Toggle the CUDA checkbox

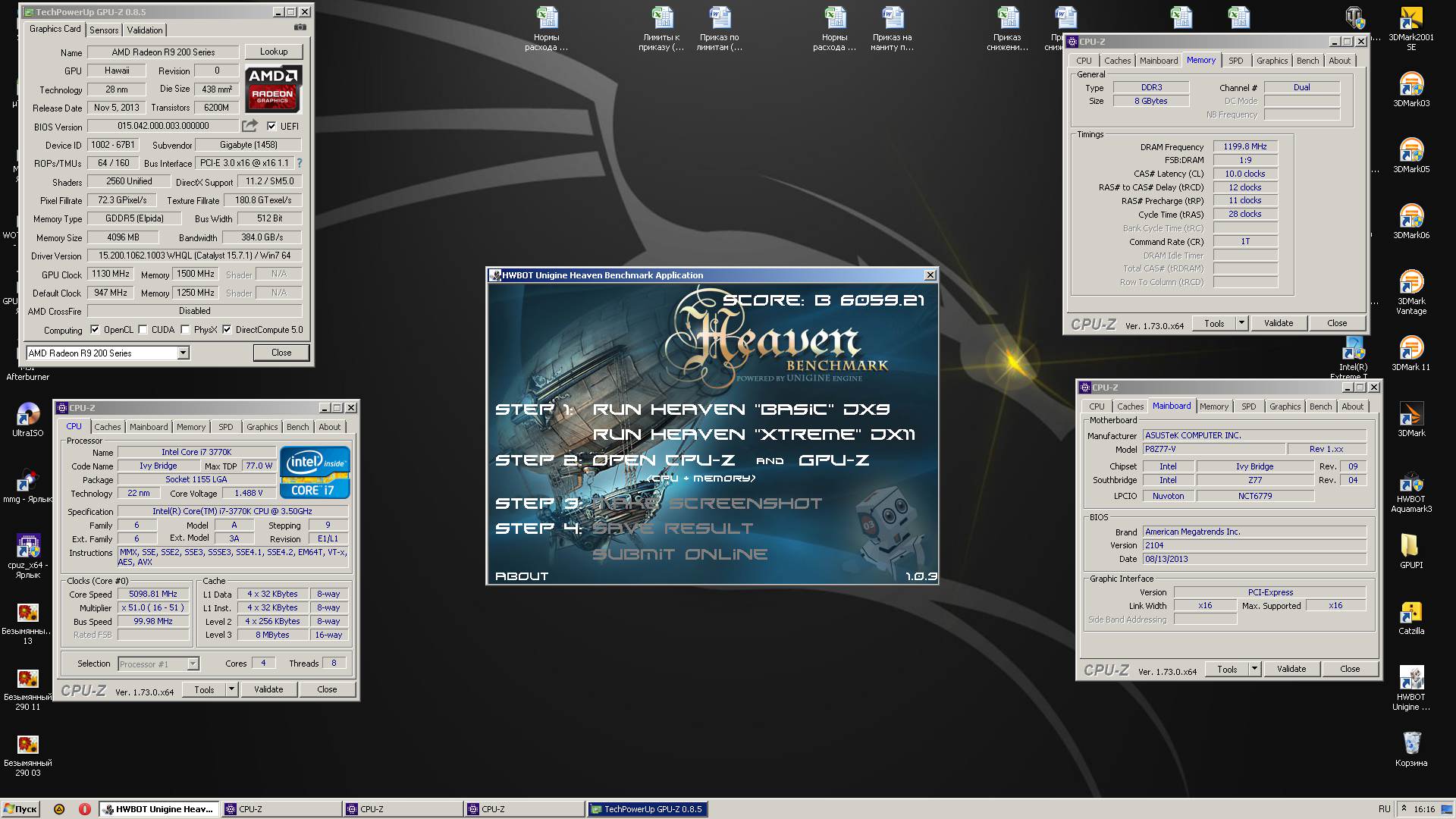pyautogui.click(x=143, y=329)
